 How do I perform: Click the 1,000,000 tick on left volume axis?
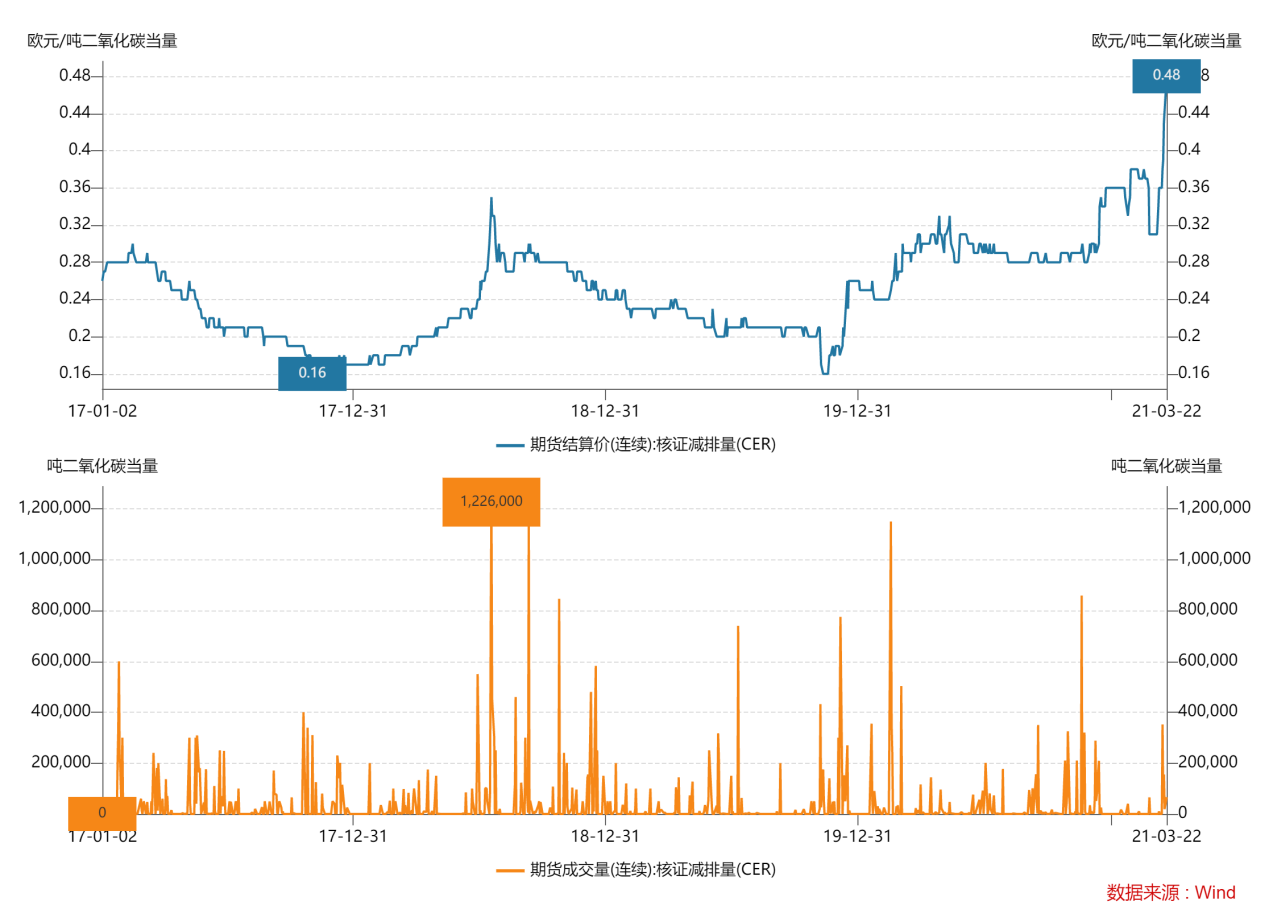(55, 559)
